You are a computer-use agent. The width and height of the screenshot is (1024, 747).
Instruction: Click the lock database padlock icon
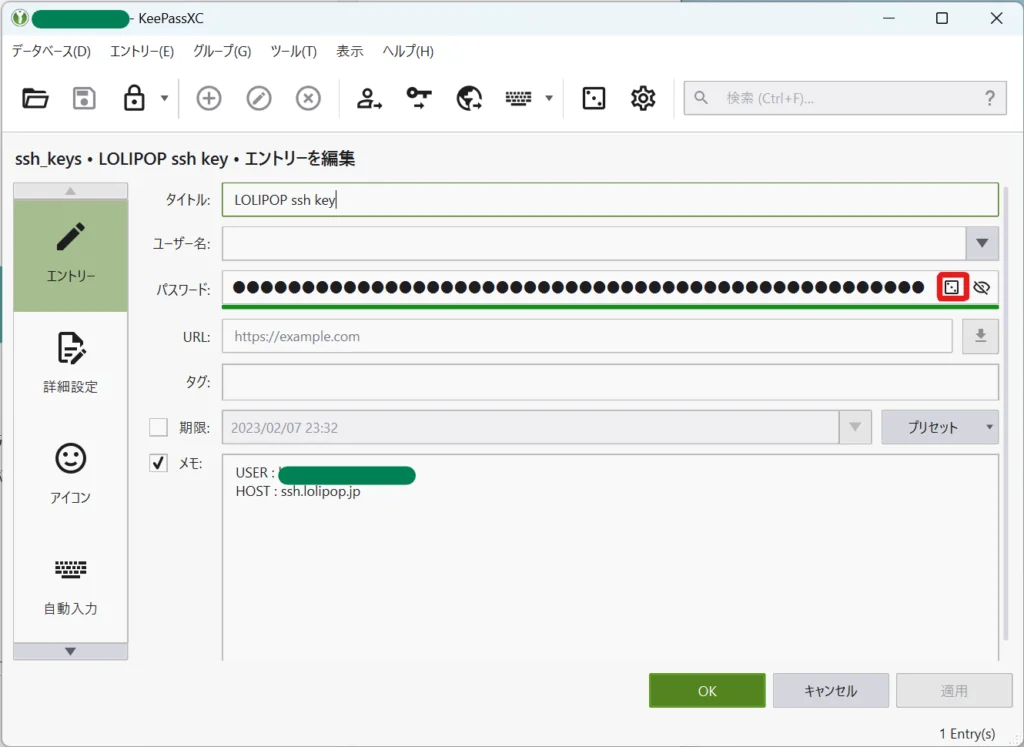tap(133, 98)
